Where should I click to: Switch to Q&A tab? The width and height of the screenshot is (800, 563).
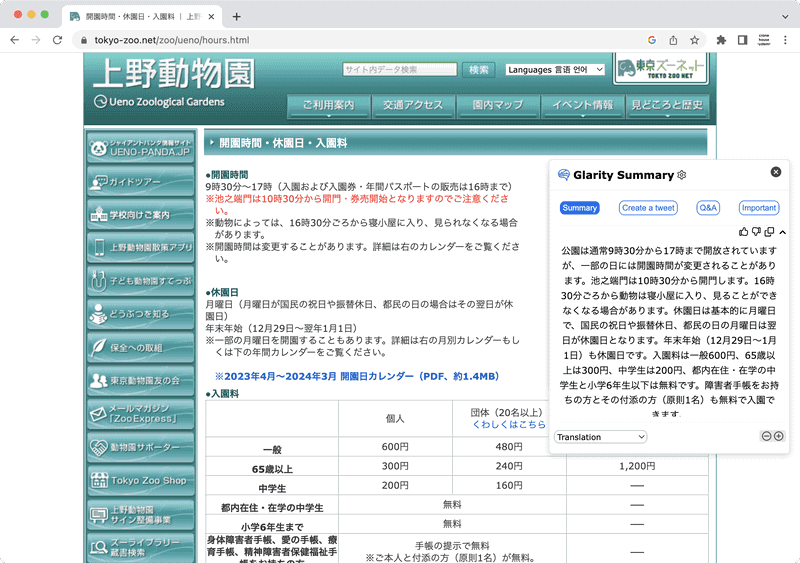[x=708, y=208]
